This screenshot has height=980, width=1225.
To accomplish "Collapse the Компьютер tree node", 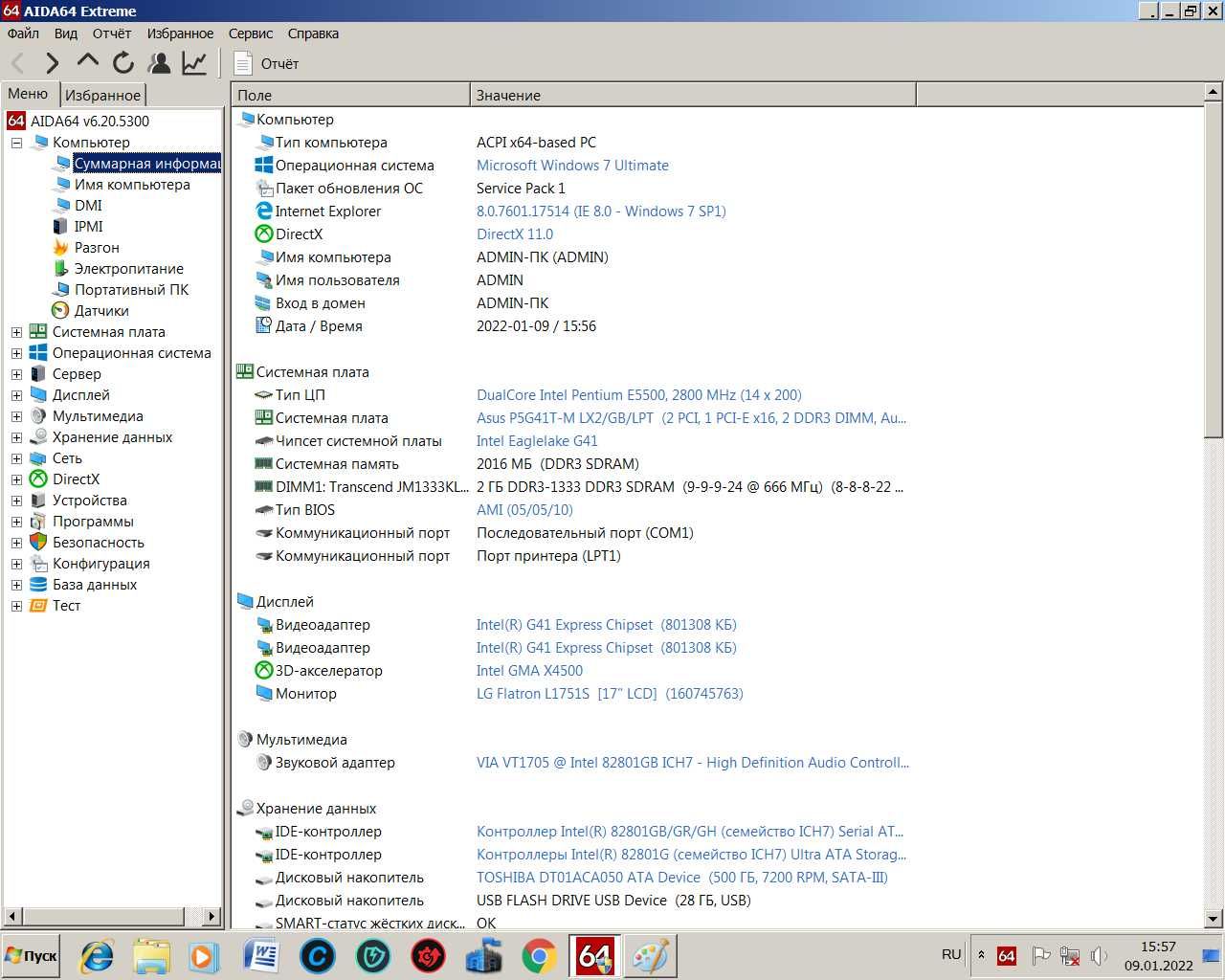I will point(16,143).
